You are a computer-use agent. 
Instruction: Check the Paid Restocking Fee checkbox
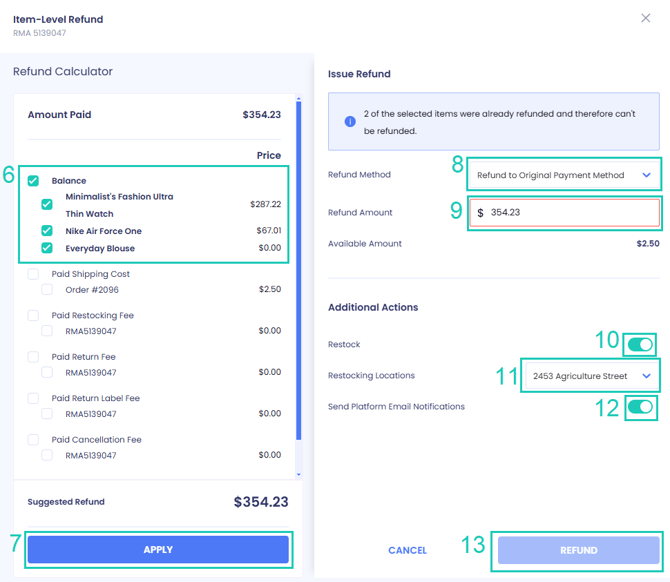(x=33, y=315)
